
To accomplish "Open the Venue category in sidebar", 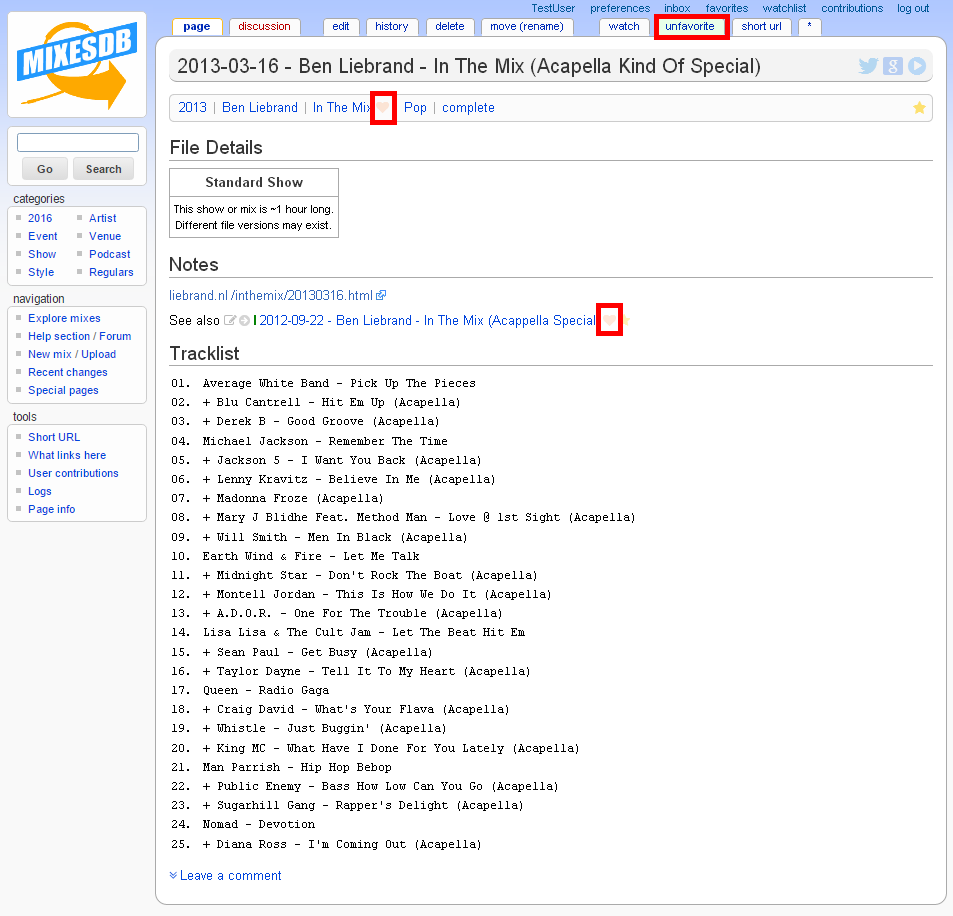I will point(105,236).
